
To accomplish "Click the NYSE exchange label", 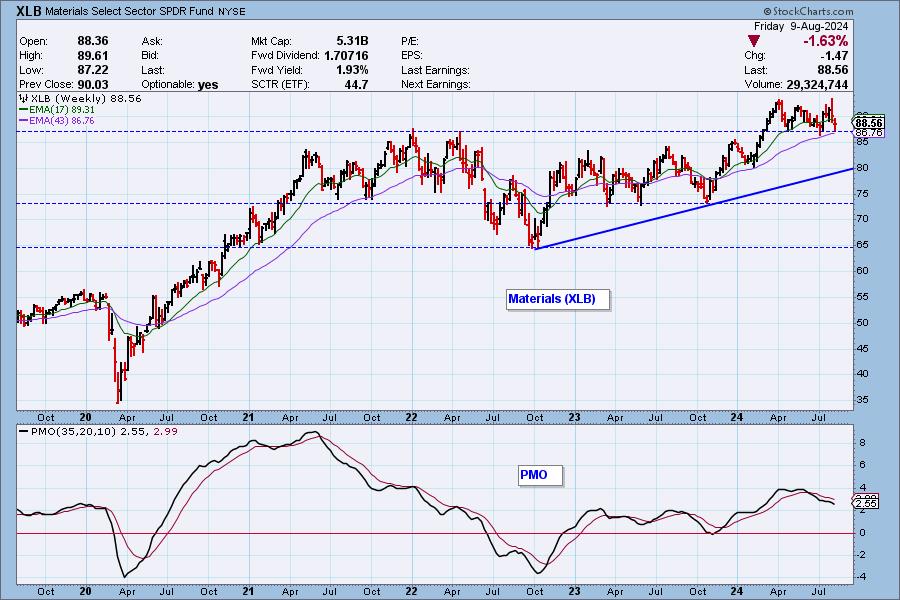I will 232,11.
